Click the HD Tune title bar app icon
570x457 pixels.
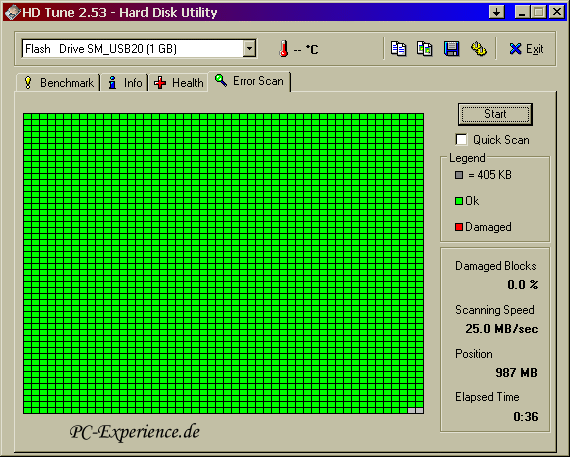12,12
